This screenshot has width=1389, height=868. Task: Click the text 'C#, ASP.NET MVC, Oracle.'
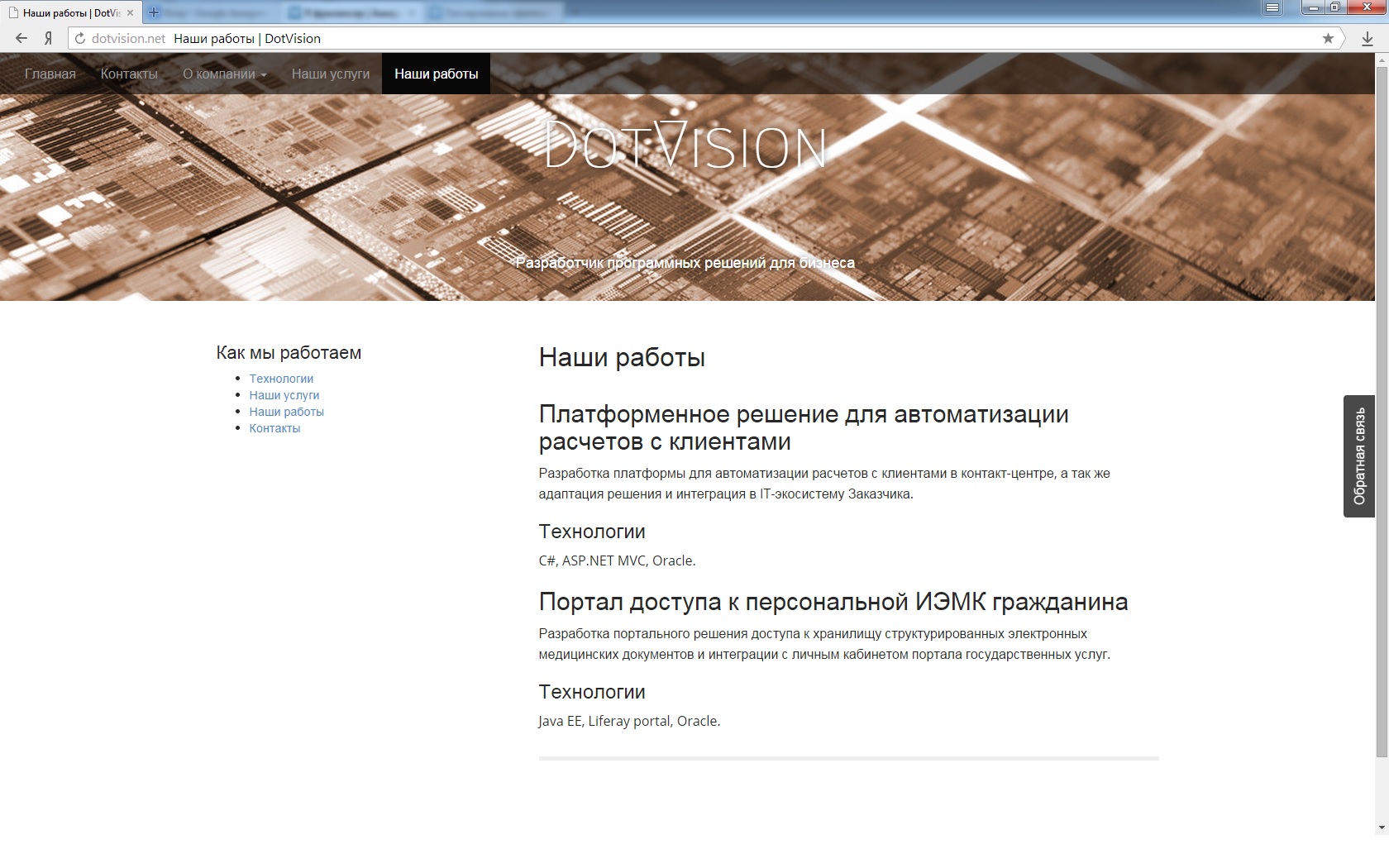617,560
